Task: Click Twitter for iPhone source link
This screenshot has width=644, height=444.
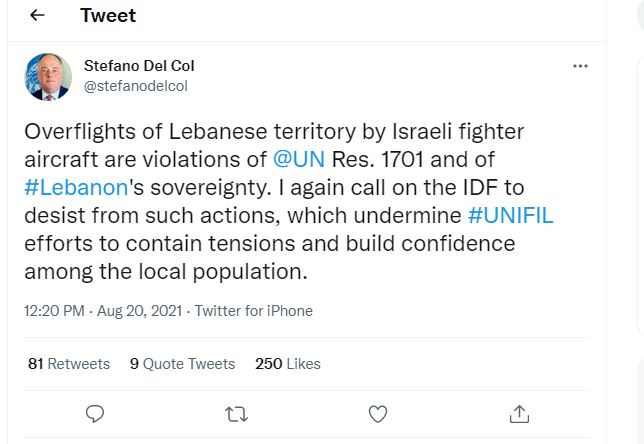Action: tap(253, 311)
